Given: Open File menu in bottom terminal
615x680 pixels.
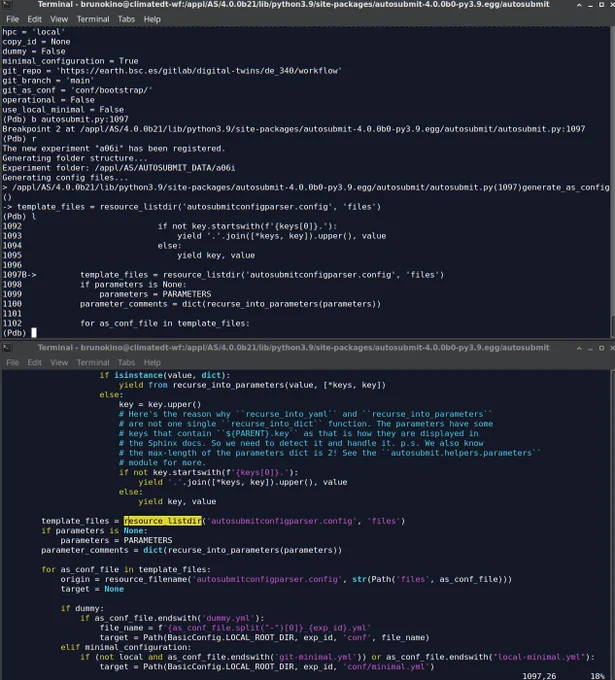Looking at the screenshot, I should click(12, 362).
